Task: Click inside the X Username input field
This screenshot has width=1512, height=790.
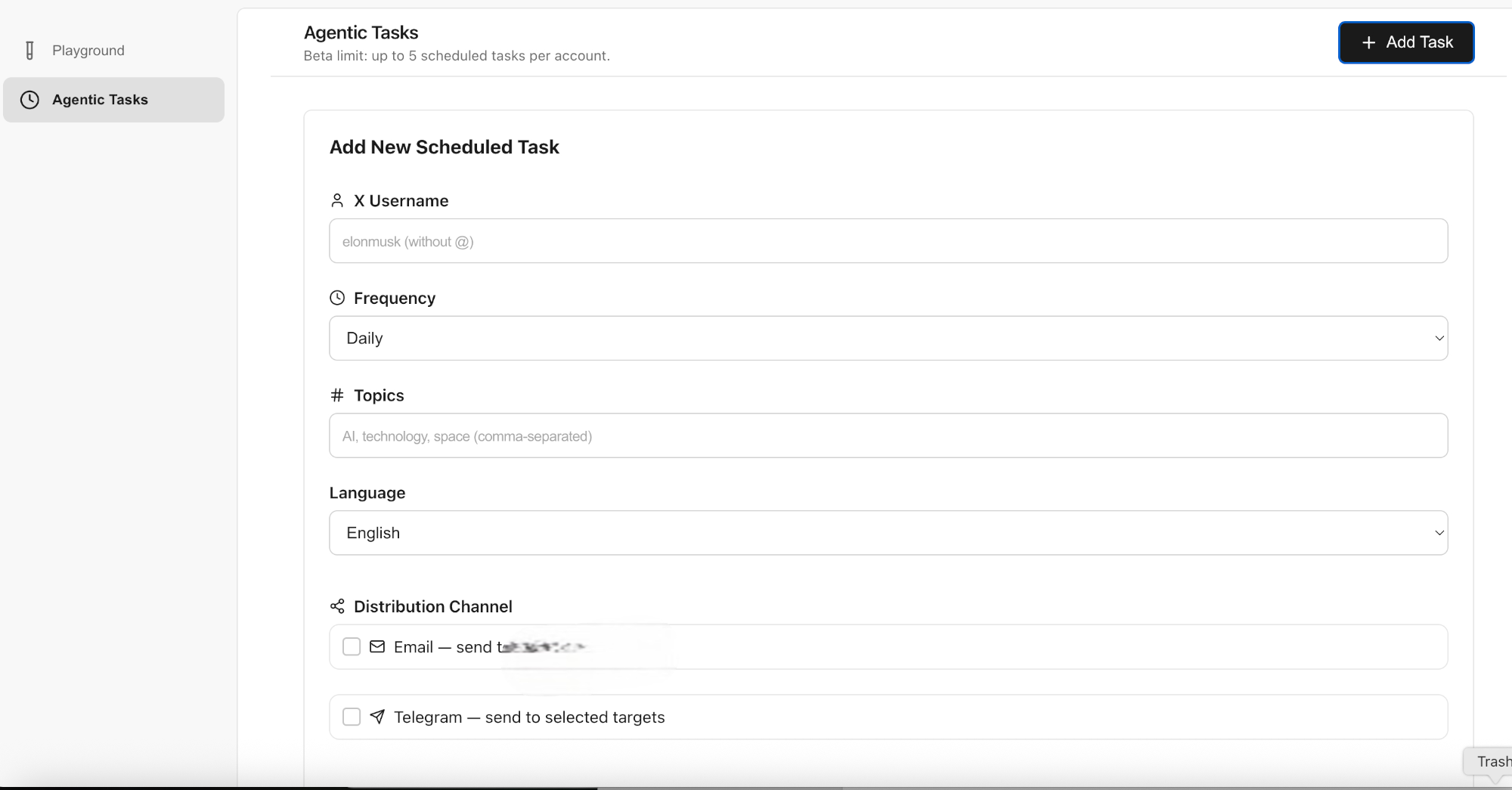Action: (x=888, y=240)
